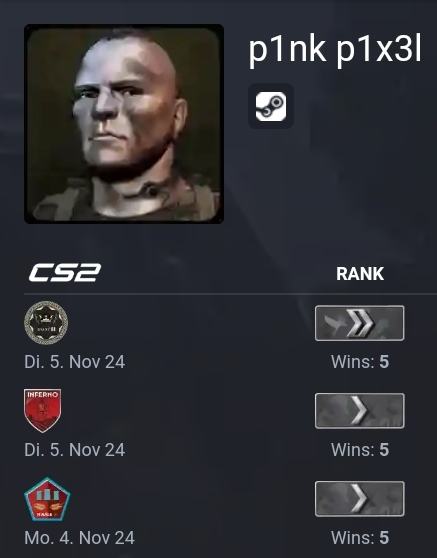Click the pentagon-shaped map badge
The height and width of the screenshot is (558, 437).
tap(47, 499)
